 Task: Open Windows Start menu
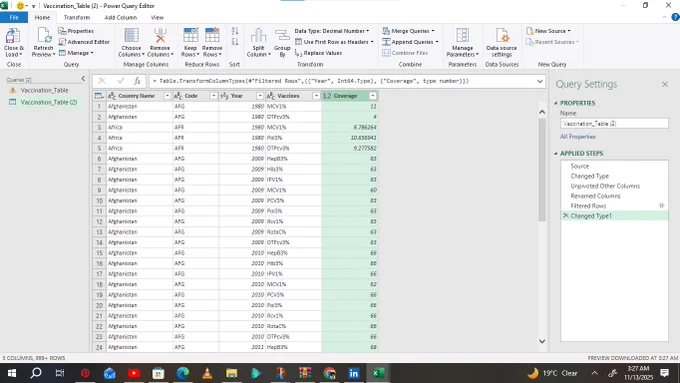(12, 373)
